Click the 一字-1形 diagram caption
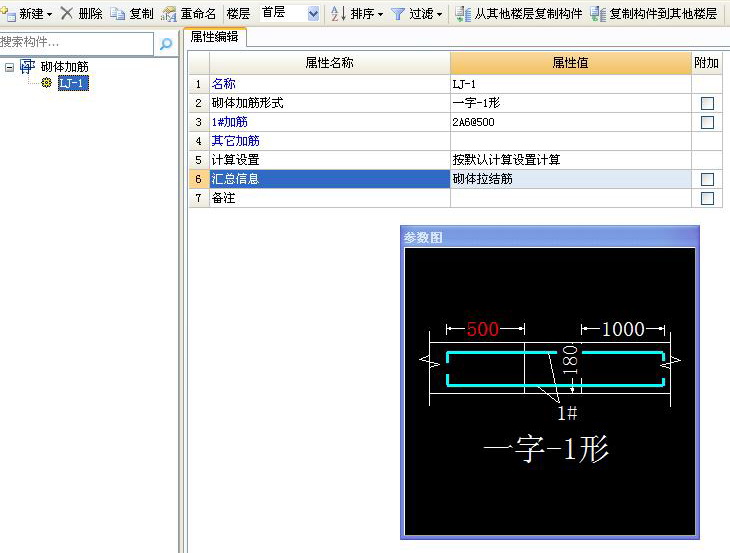 (x=546, y=449)
